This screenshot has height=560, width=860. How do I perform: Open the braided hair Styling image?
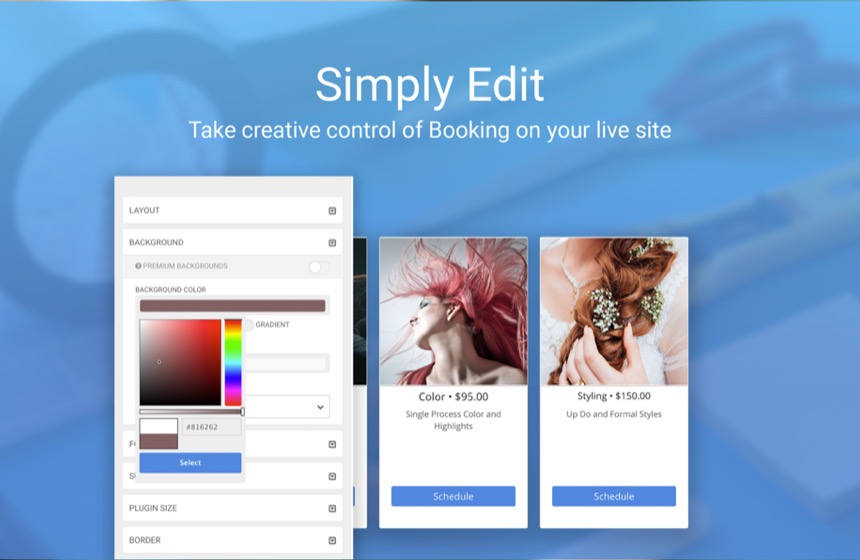click(614, 311)
